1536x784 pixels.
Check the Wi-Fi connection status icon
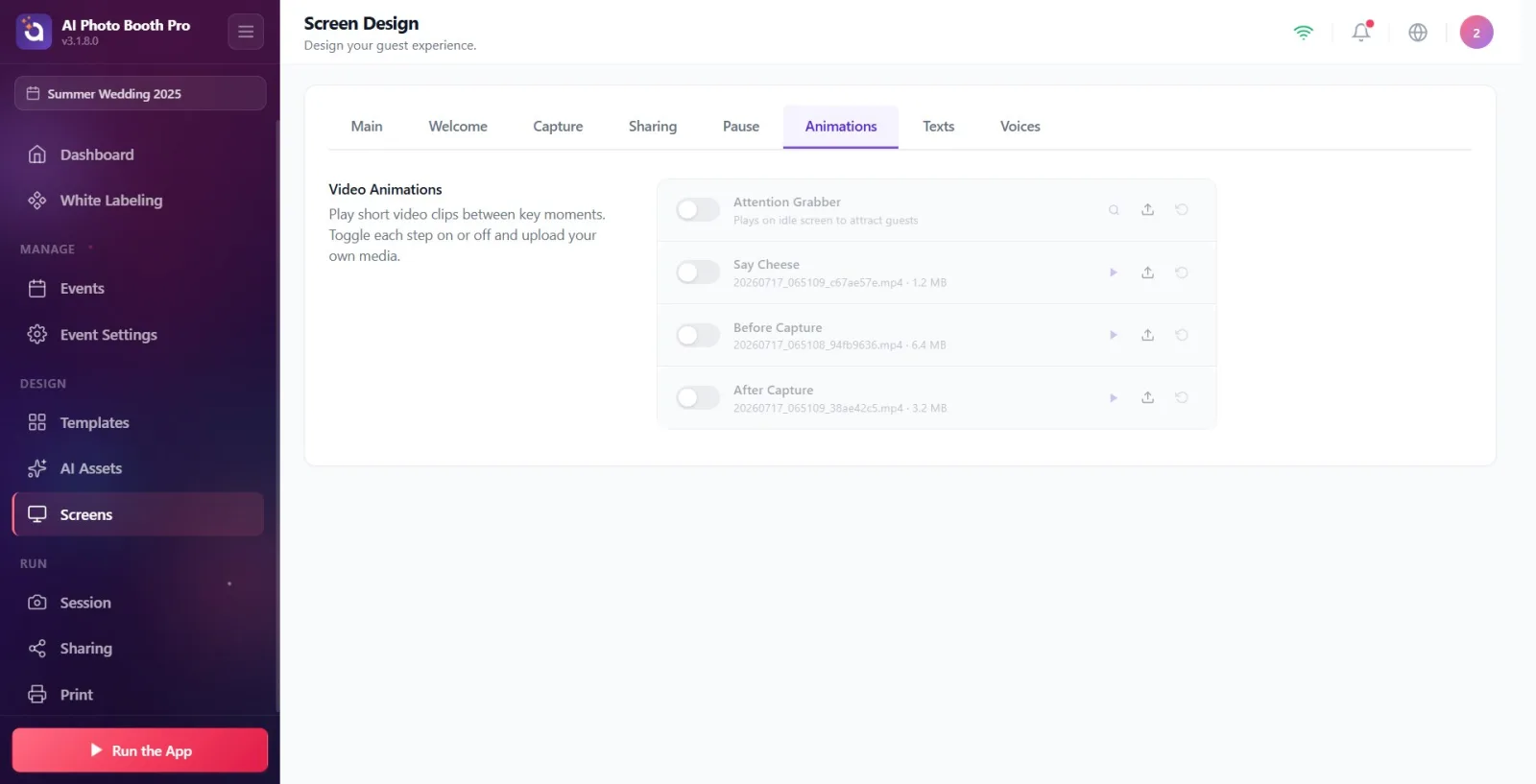pos(1304,32)
